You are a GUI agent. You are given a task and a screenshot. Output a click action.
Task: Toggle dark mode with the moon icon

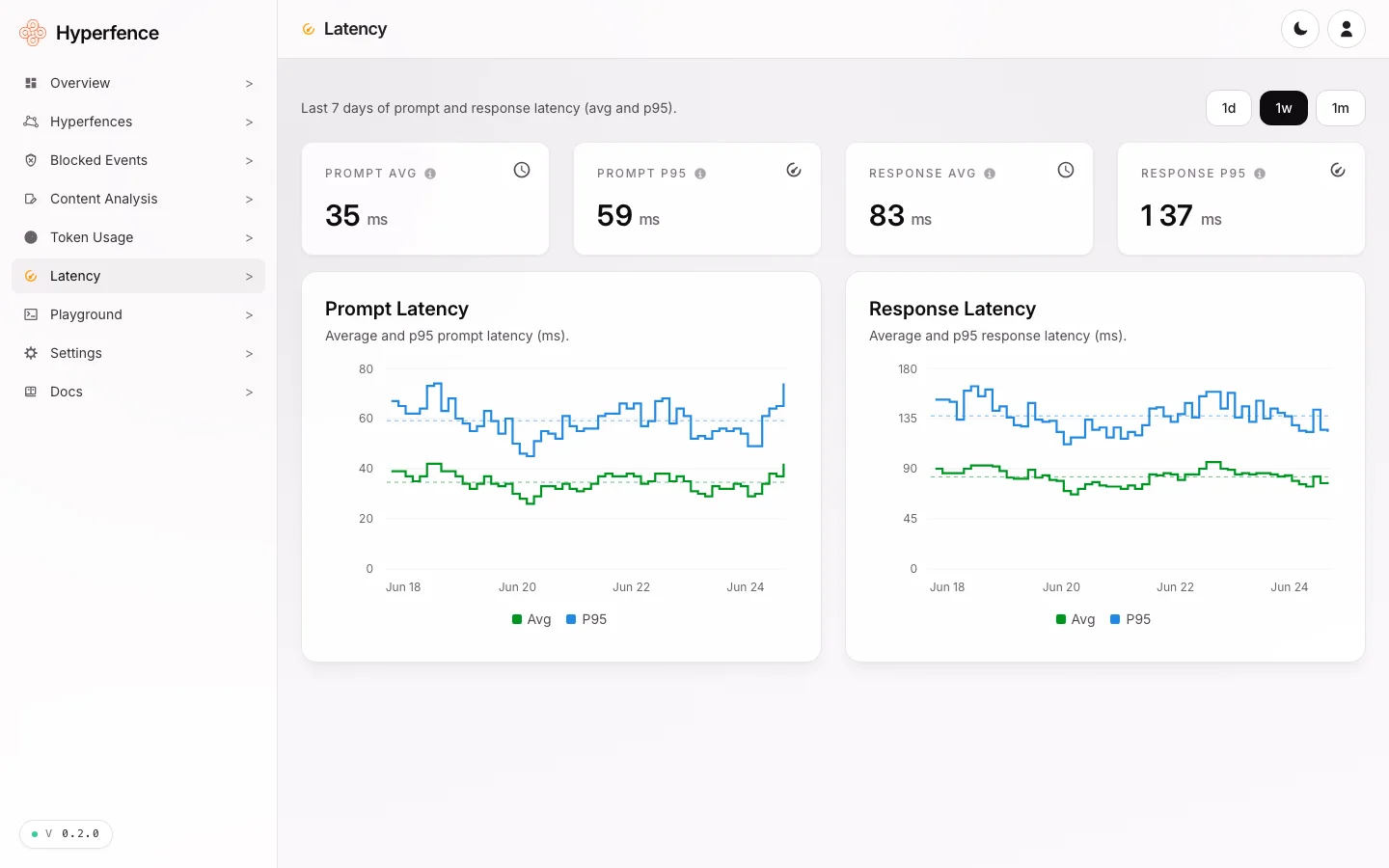pyautogui.click(x=1300, y=29)
